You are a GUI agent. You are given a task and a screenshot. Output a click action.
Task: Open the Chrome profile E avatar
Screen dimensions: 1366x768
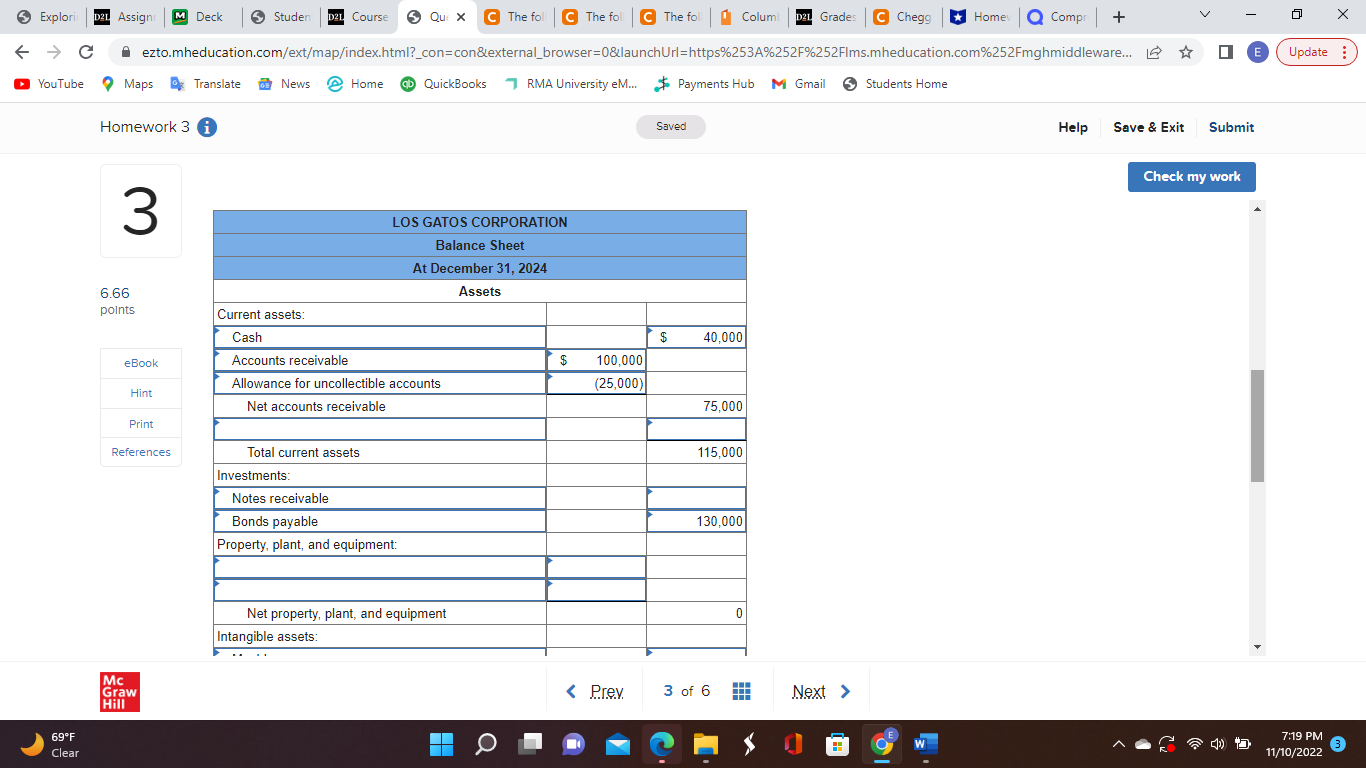point(1256,52)
